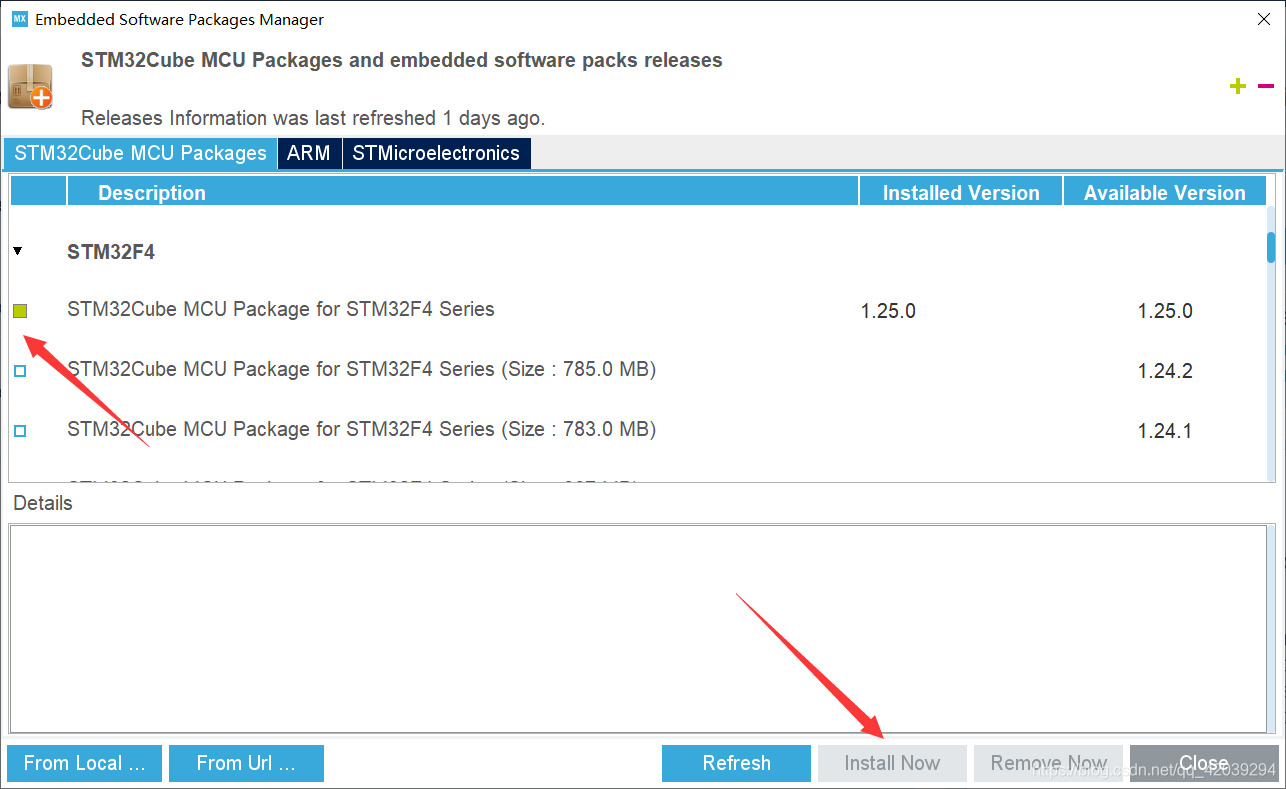Select the STM32F4 group row label
This screenshot has height=789, width=1286.
(111, 252)
